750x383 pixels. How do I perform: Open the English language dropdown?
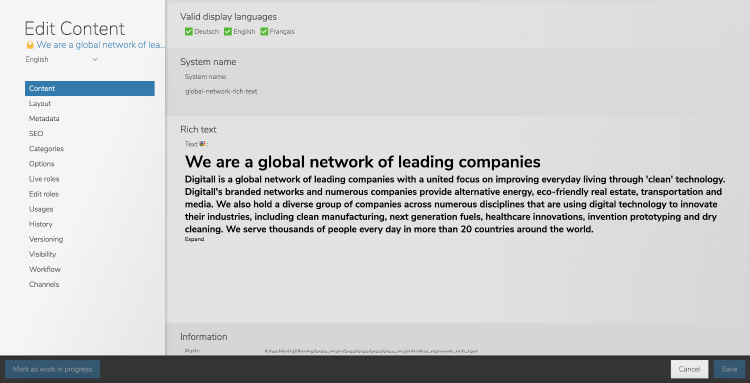click(62, 59)
